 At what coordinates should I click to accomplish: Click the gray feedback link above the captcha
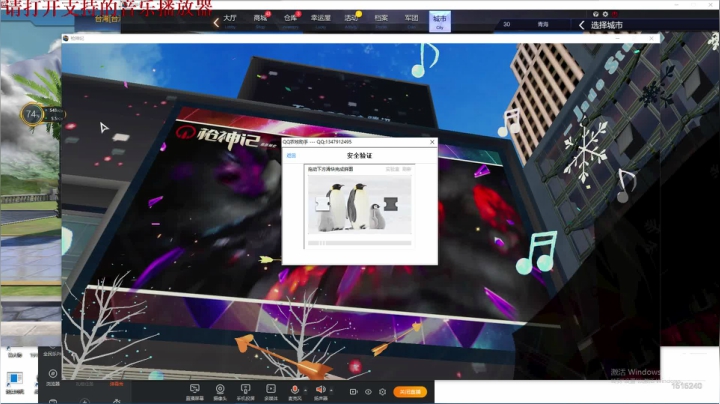pyautogui.click(x=392, y=169)
